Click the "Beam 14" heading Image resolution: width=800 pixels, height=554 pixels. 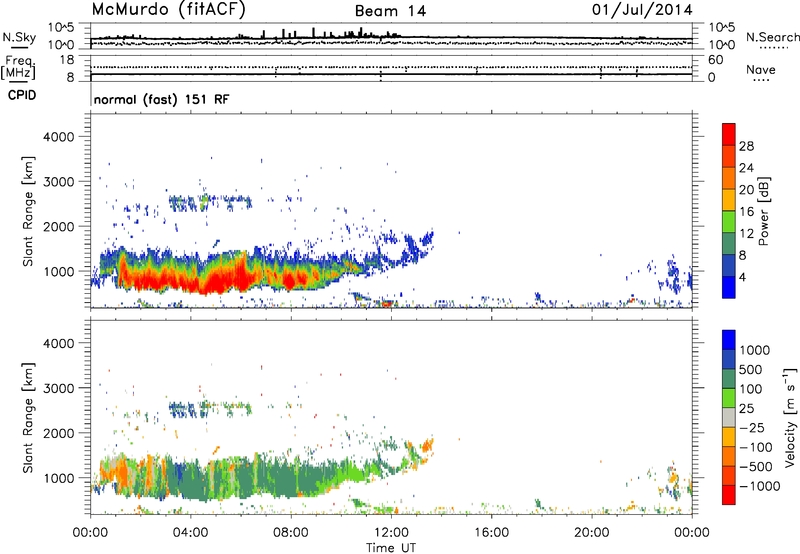pos(390,11)
